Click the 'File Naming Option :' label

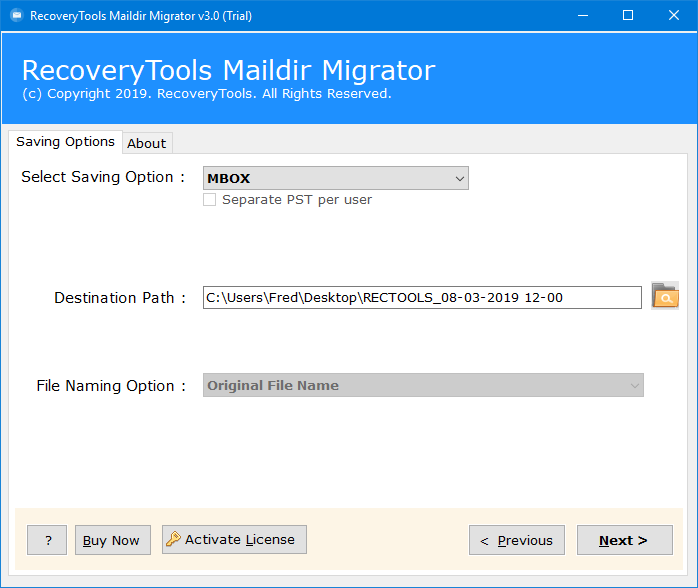111,386
